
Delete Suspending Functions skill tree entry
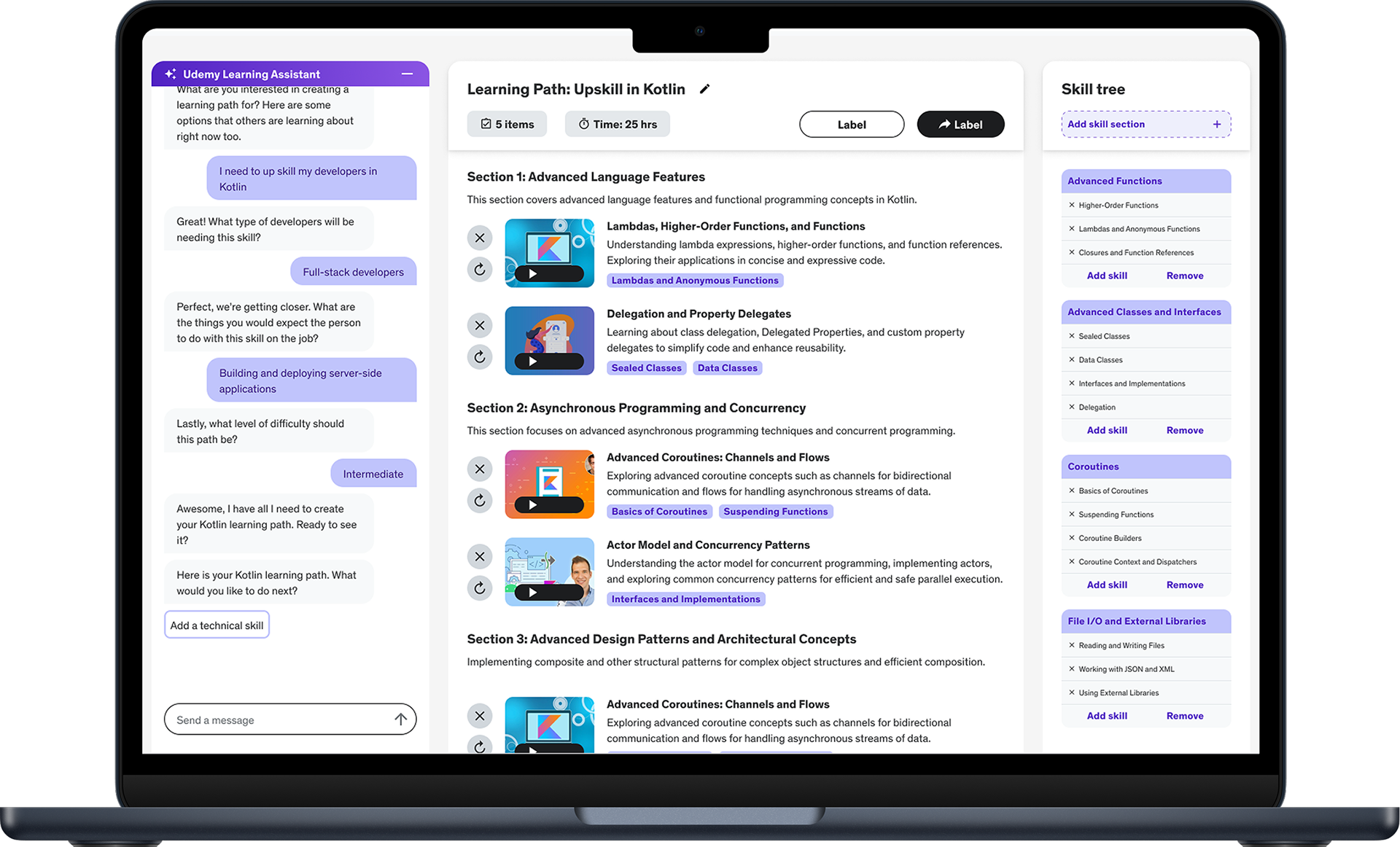(x=1072, y=514)
